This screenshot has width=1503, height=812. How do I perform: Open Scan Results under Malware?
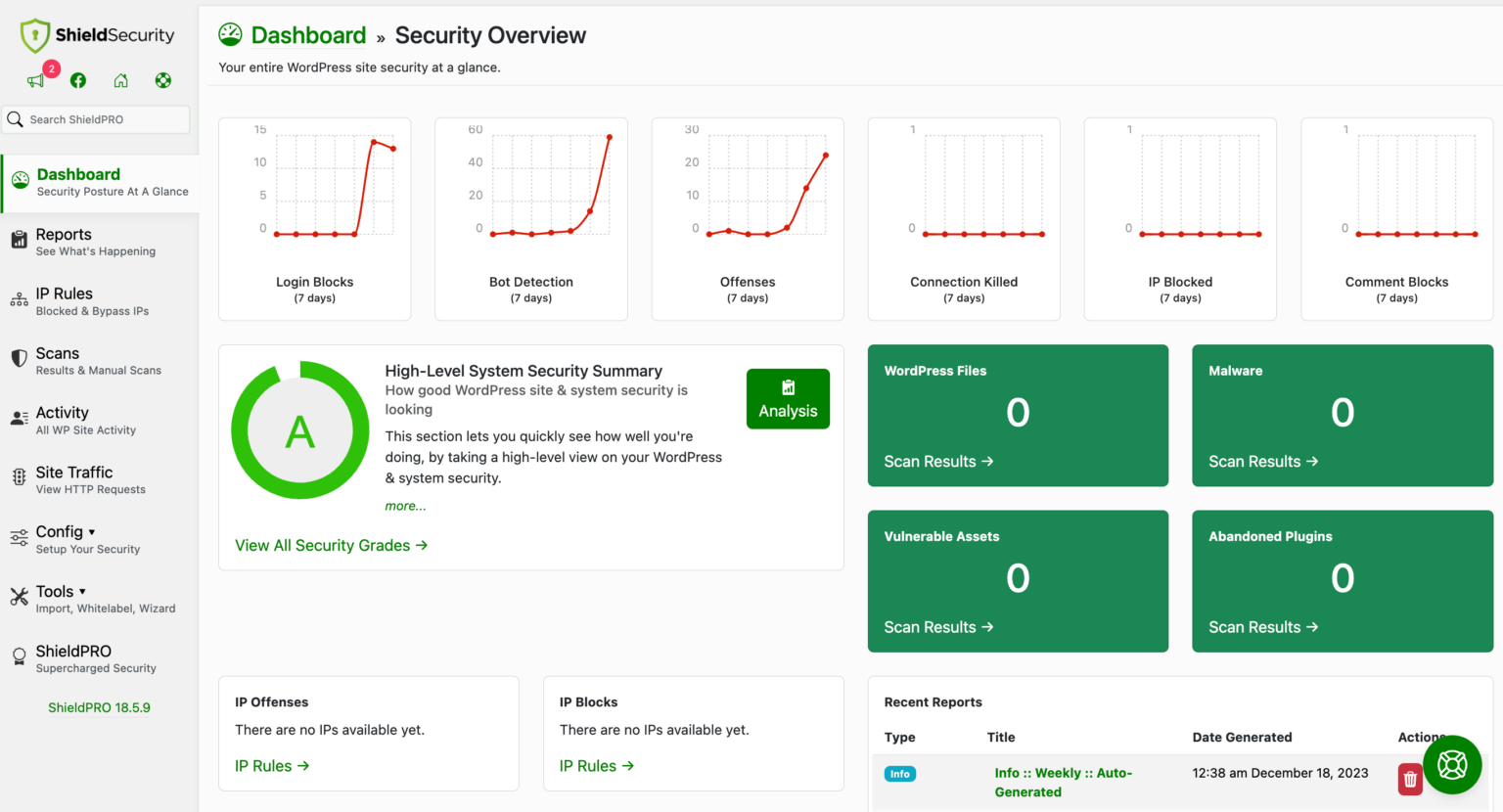tap(1263, 461)
